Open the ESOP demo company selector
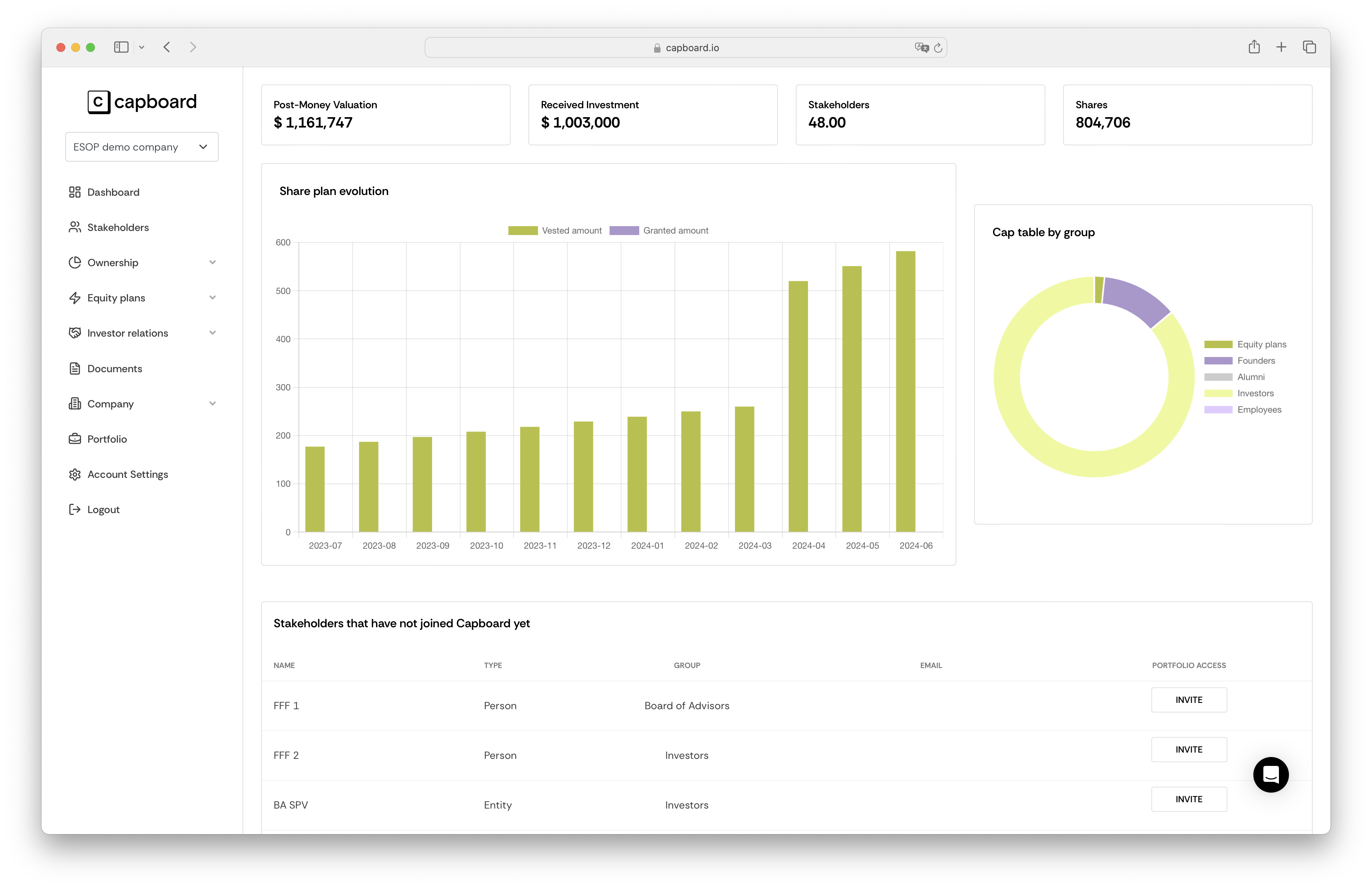Image resolution: width=1372 pixels, height=889 pixels. click(142, 147)
